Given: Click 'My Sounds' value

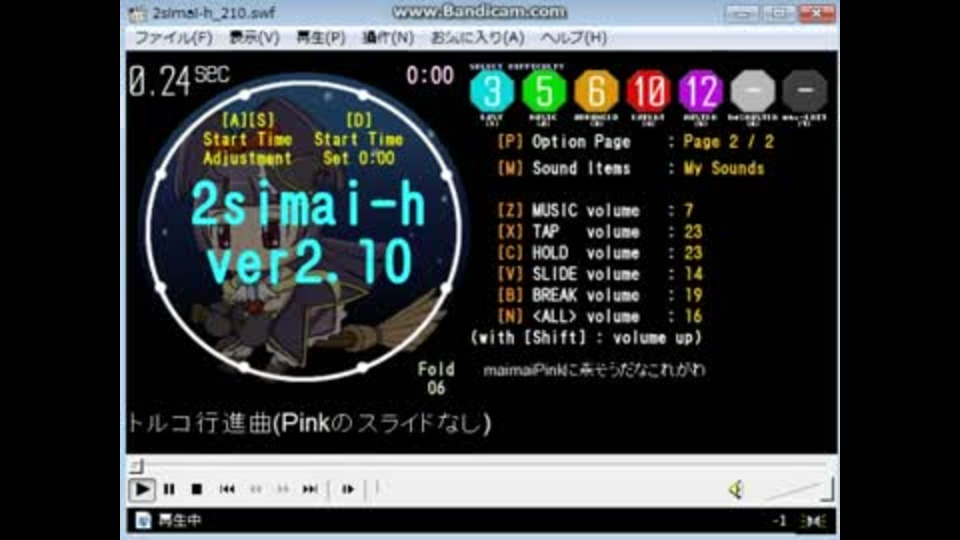Looking at the screenshot, I should (724, 168).
